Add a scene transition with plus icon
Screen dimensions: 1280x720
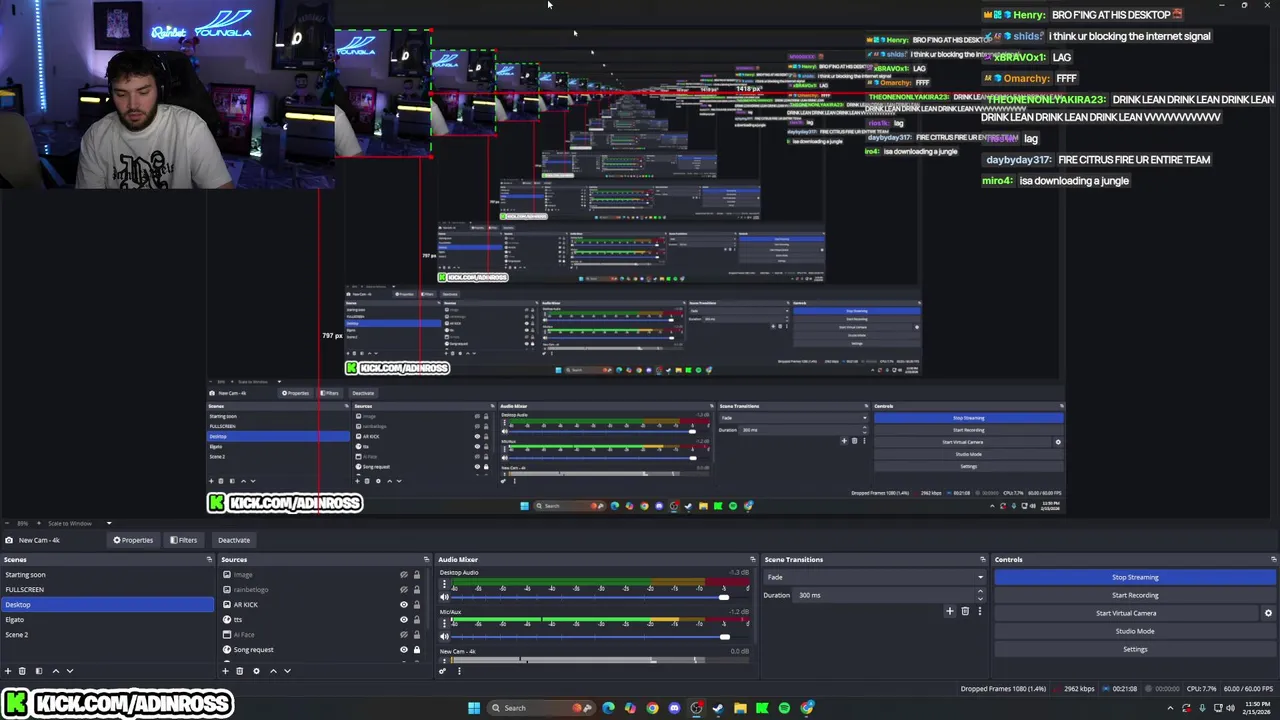pos(950,611)
